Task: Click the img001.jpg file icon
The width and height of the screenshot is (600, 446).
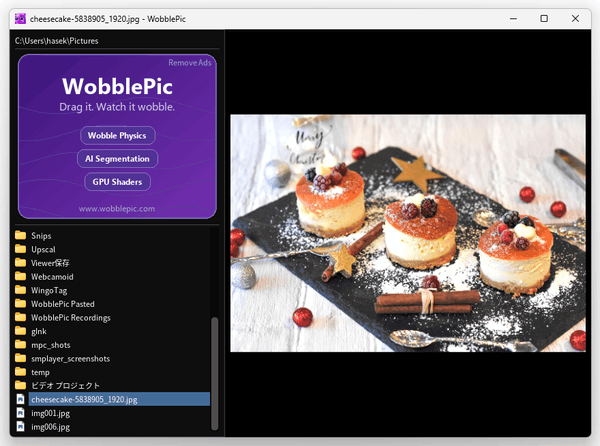Action: [21, 413]
